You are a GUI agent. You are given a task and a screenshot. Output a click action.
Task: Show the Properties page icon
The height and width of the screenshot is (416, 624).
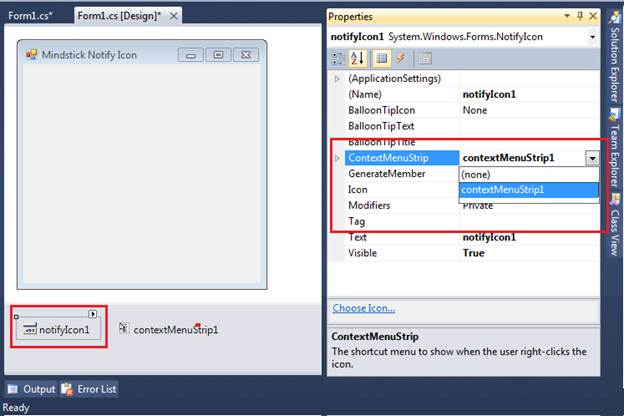tap(381, 58)
